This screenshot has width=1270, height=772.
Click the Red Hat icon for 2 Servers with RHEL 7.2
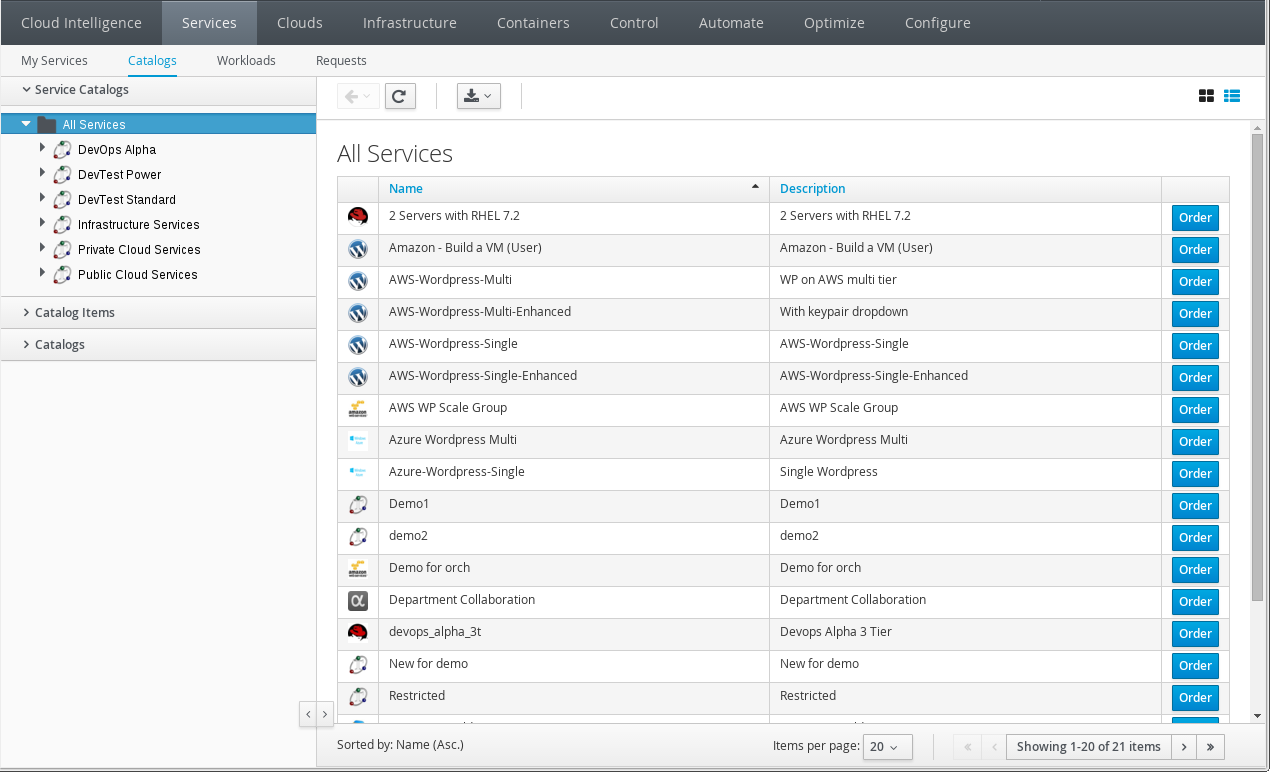(x=358, y=217)
